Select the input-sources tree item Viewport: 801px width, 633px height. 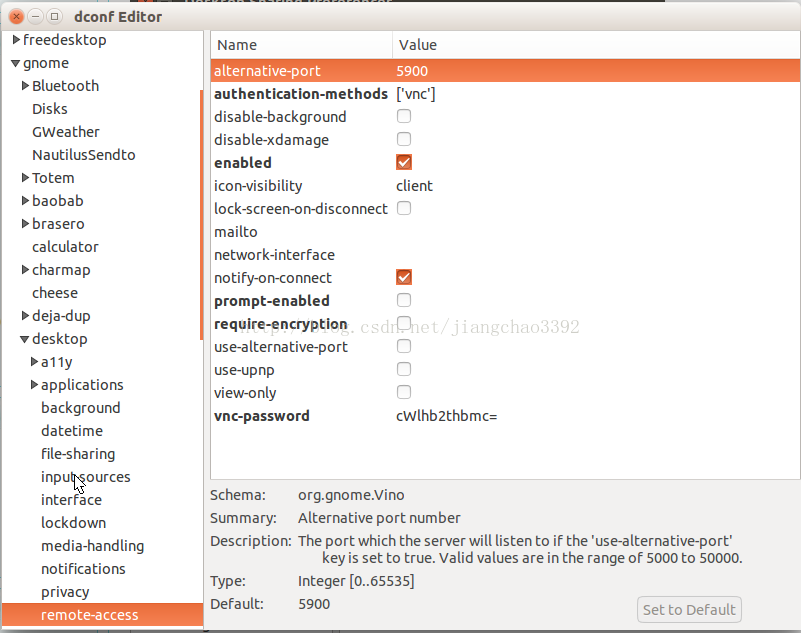[x=86, y=477]
